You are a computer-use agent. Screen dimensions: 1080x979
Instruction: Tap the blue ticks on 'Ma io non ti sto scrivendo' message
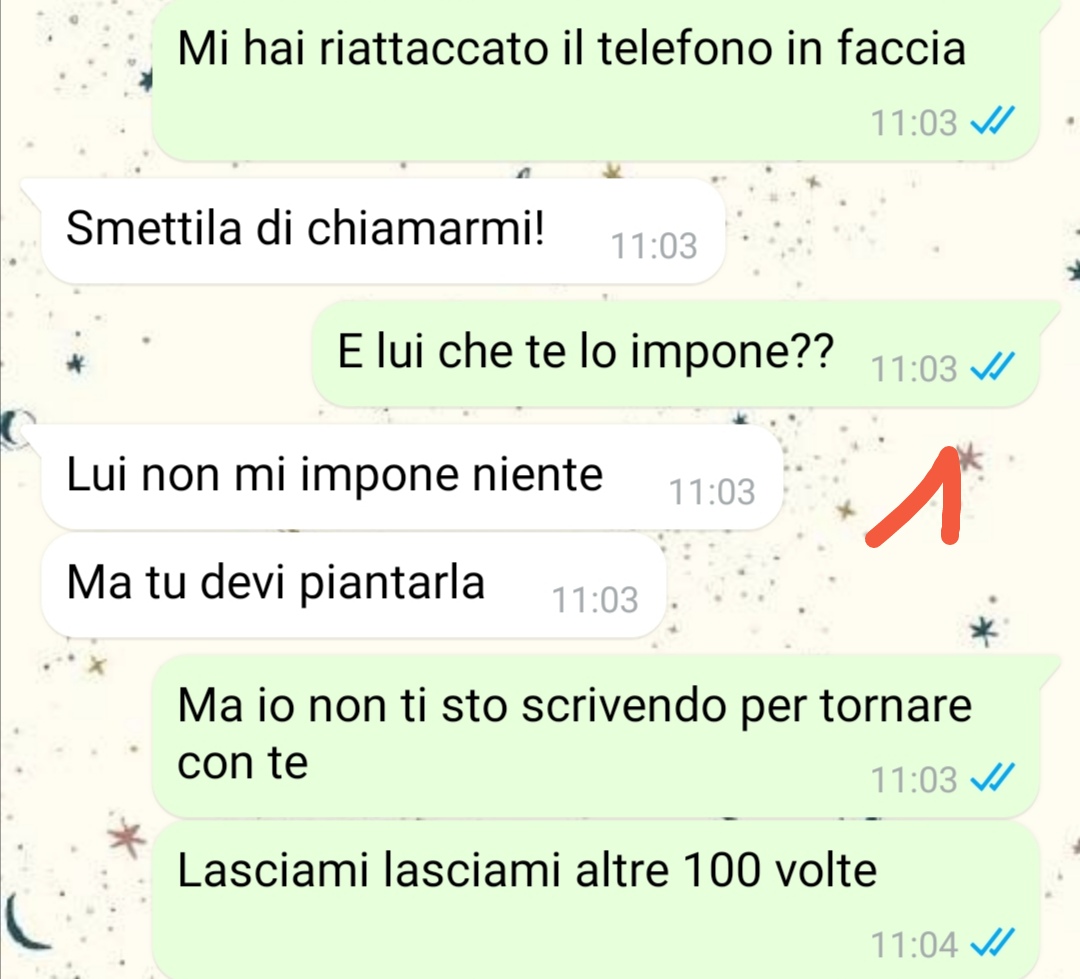click(x=993, y=778)
